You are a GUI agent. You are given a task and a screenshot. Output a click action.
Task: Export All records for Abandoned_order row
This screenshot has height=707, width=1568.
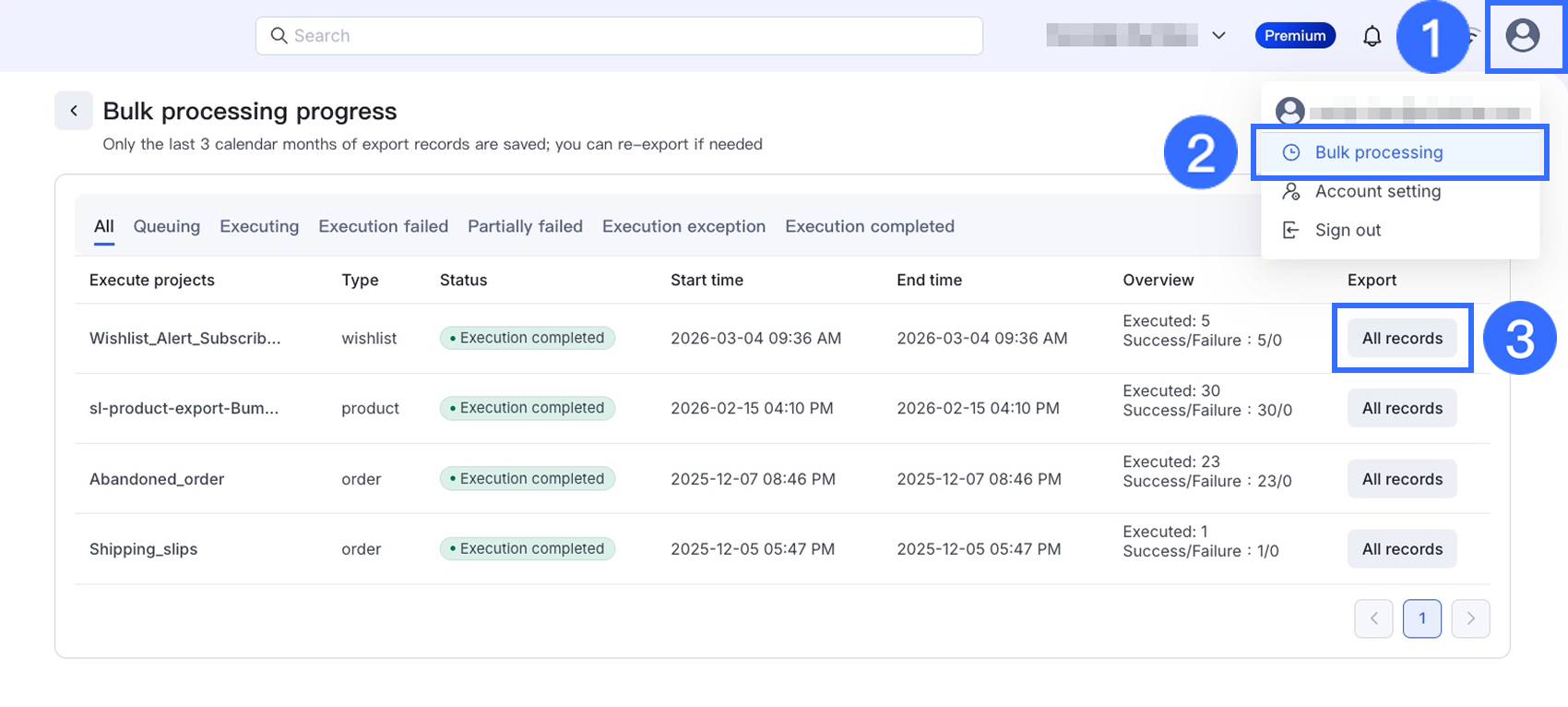(x=1401, y=479)
